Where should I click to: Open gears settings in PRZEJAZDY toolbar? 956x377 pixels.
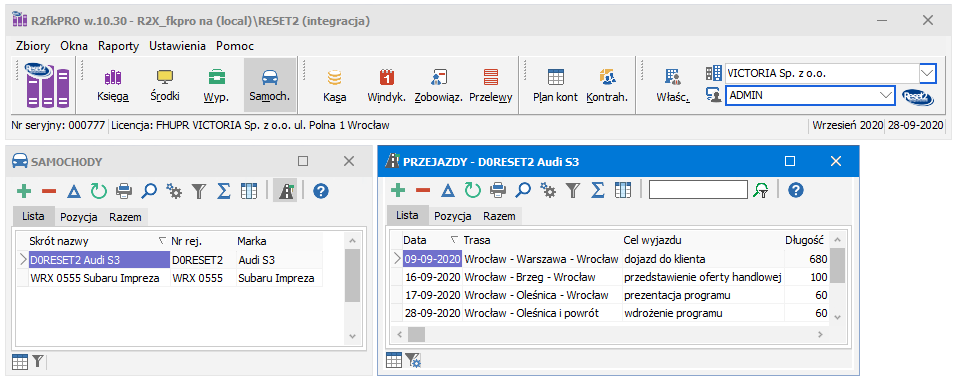click(x=548, y=191)
